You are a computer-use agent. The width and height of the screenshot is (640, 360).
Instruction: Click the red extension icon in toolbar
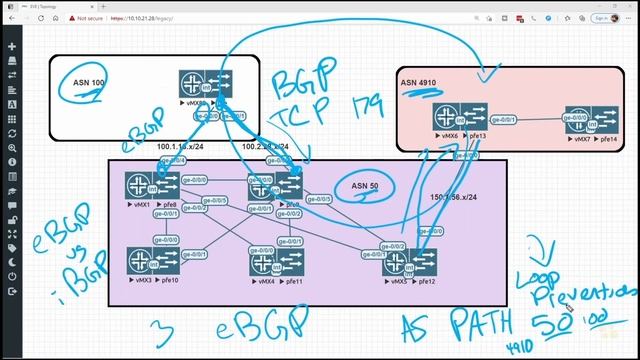coord(520,19)
